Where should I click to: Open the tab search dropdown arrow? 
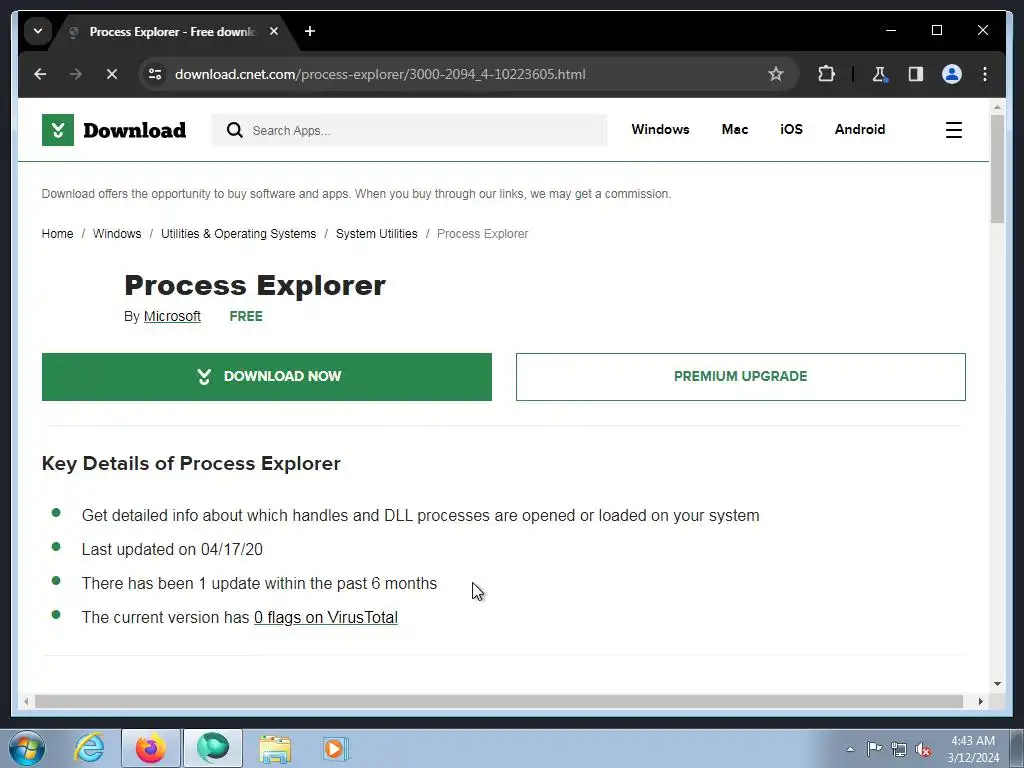coord(38,31)
